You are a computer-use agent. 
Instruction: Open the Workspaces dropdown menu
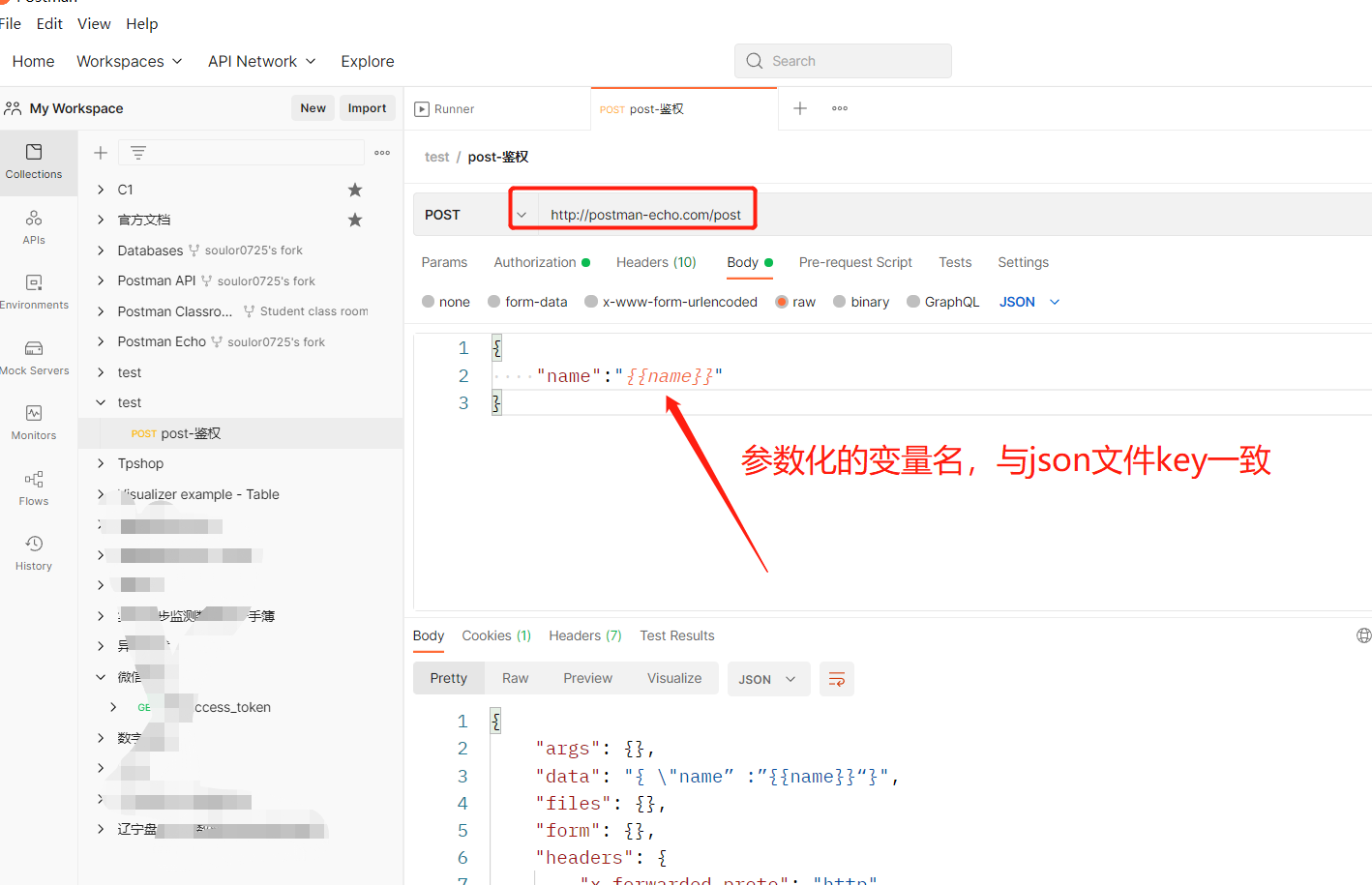(x=130, y=61)
